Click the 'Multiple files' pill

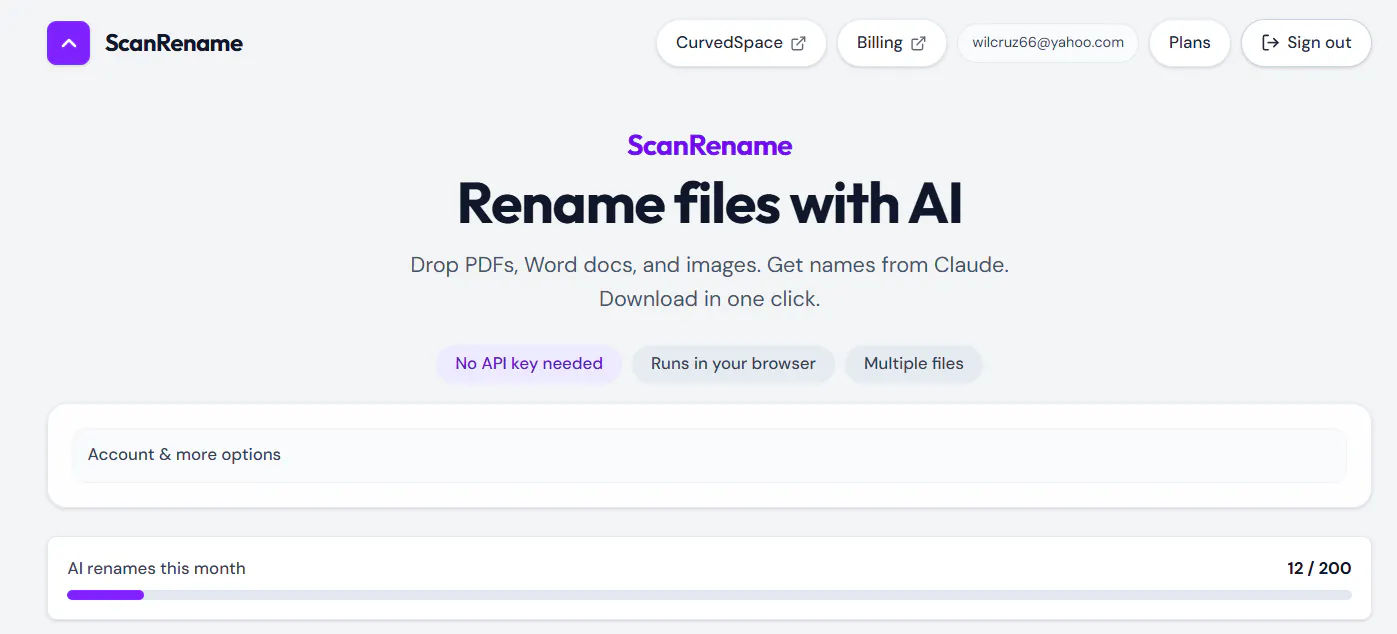[x=914, y=364]
